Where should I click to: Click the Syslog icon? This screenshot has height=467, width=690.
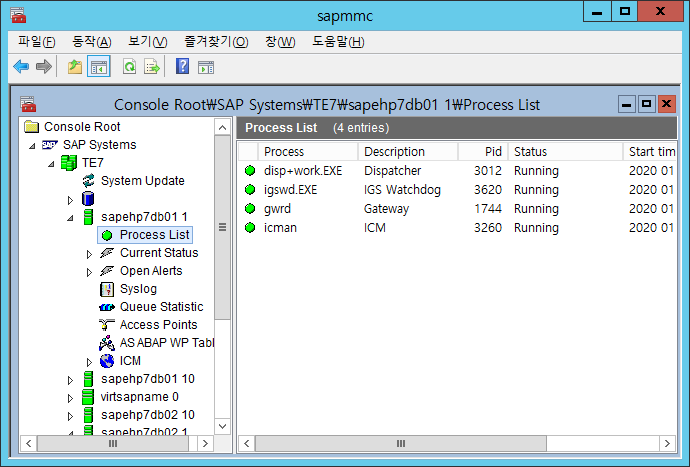click(x=107, y=289)
